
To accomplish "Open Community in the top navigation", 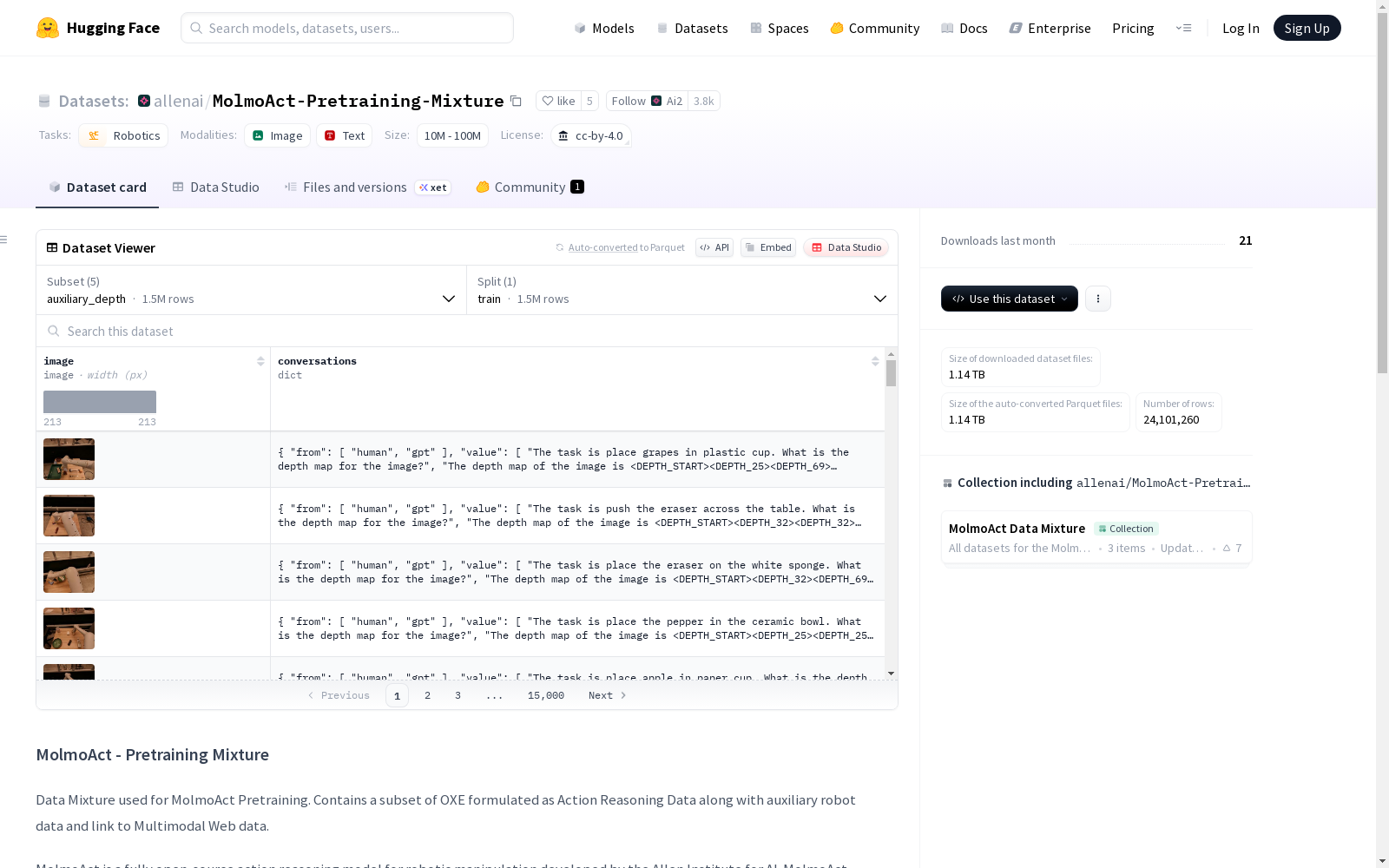I will [x=875, y=28].
